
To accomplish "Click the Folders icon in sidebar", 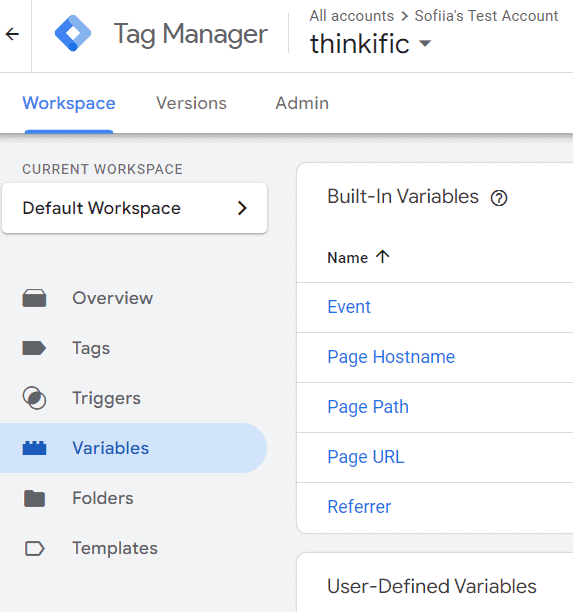I will (34, 498).
